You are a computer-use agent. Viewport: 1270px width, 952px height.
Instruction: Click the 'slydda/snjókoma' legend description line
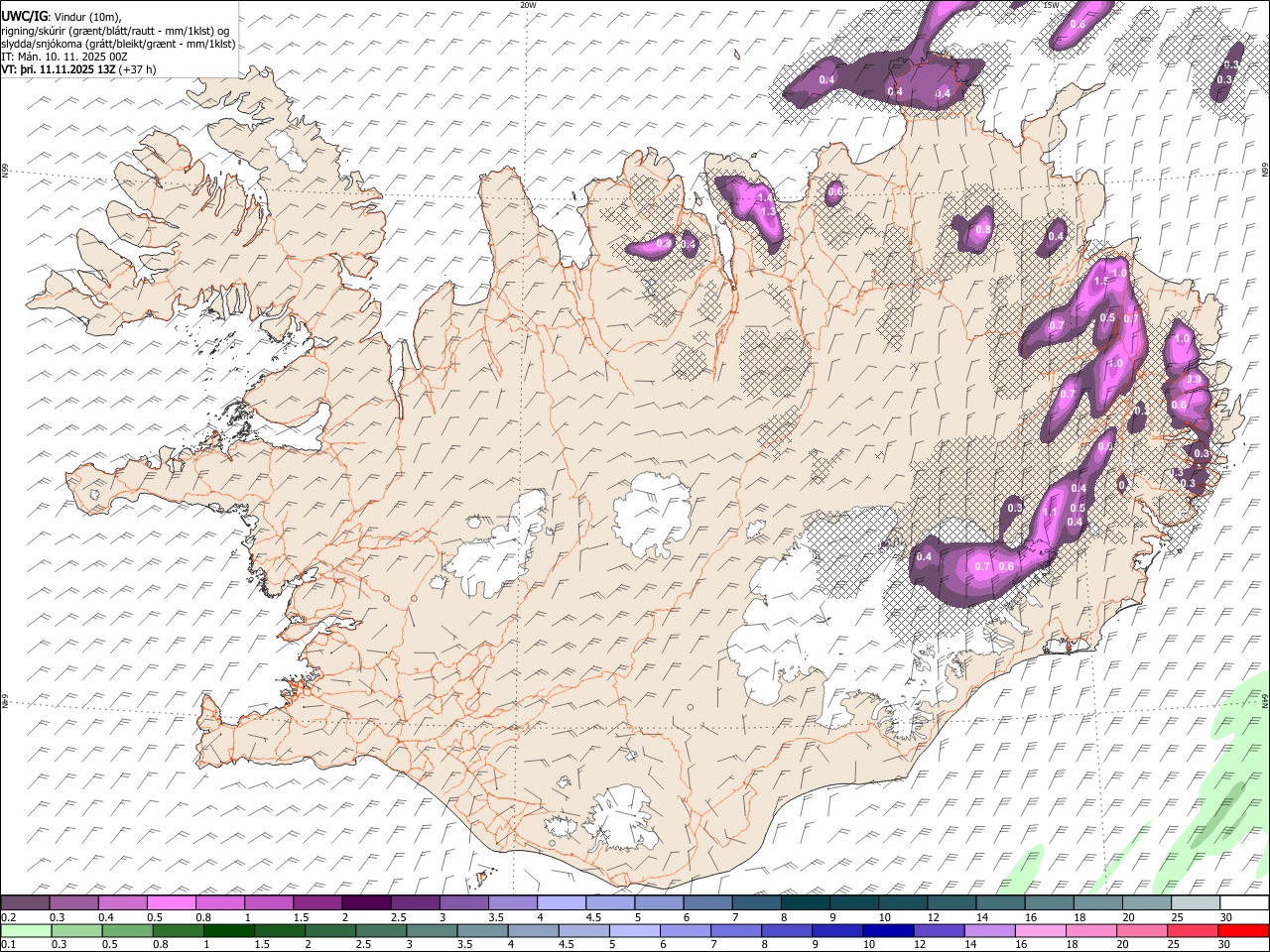(119, 44)
